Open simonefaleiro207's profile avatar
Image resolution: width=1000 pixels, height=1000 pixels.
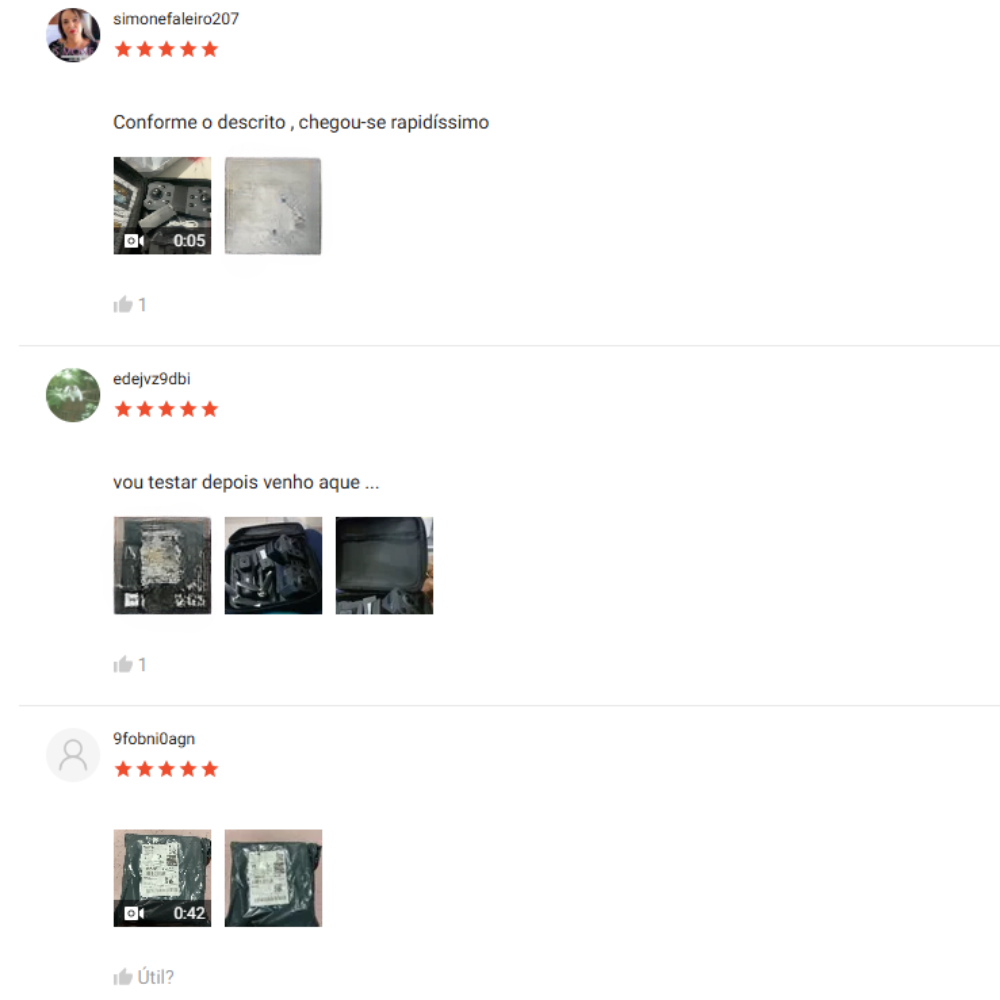[x=73, y=35]
